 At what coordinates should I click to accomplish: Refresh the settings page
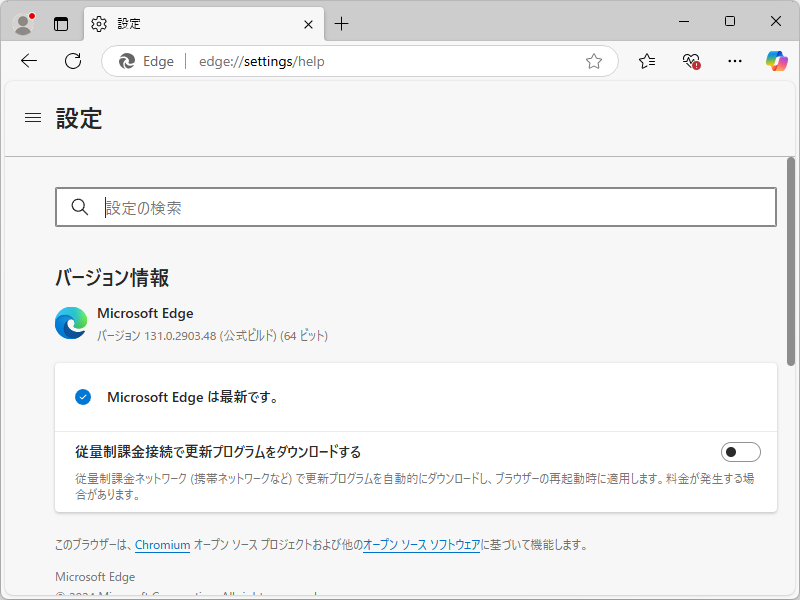72,61
